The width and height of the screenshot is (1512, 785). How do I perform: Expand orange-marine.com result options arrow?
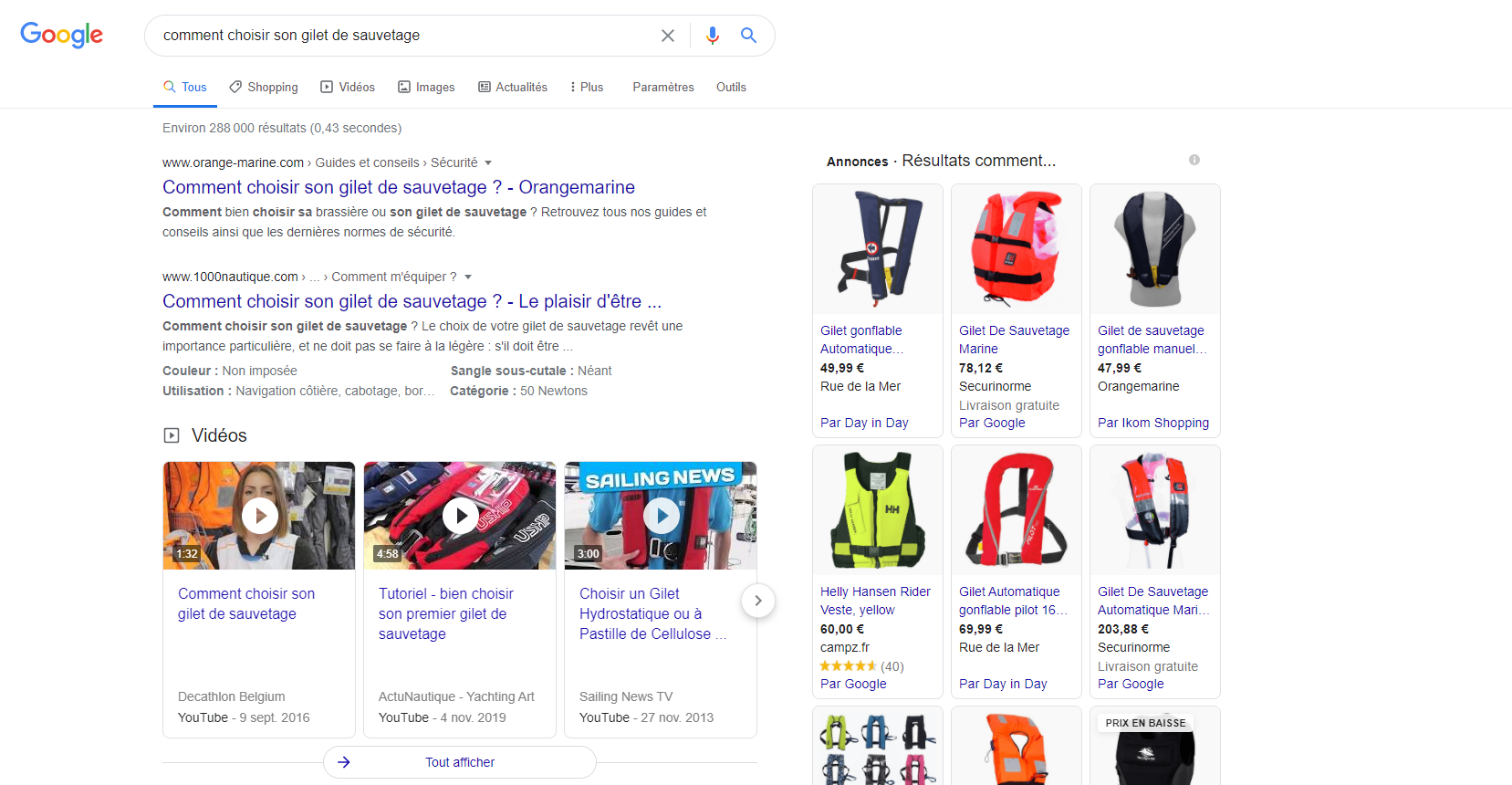point(488,162)
